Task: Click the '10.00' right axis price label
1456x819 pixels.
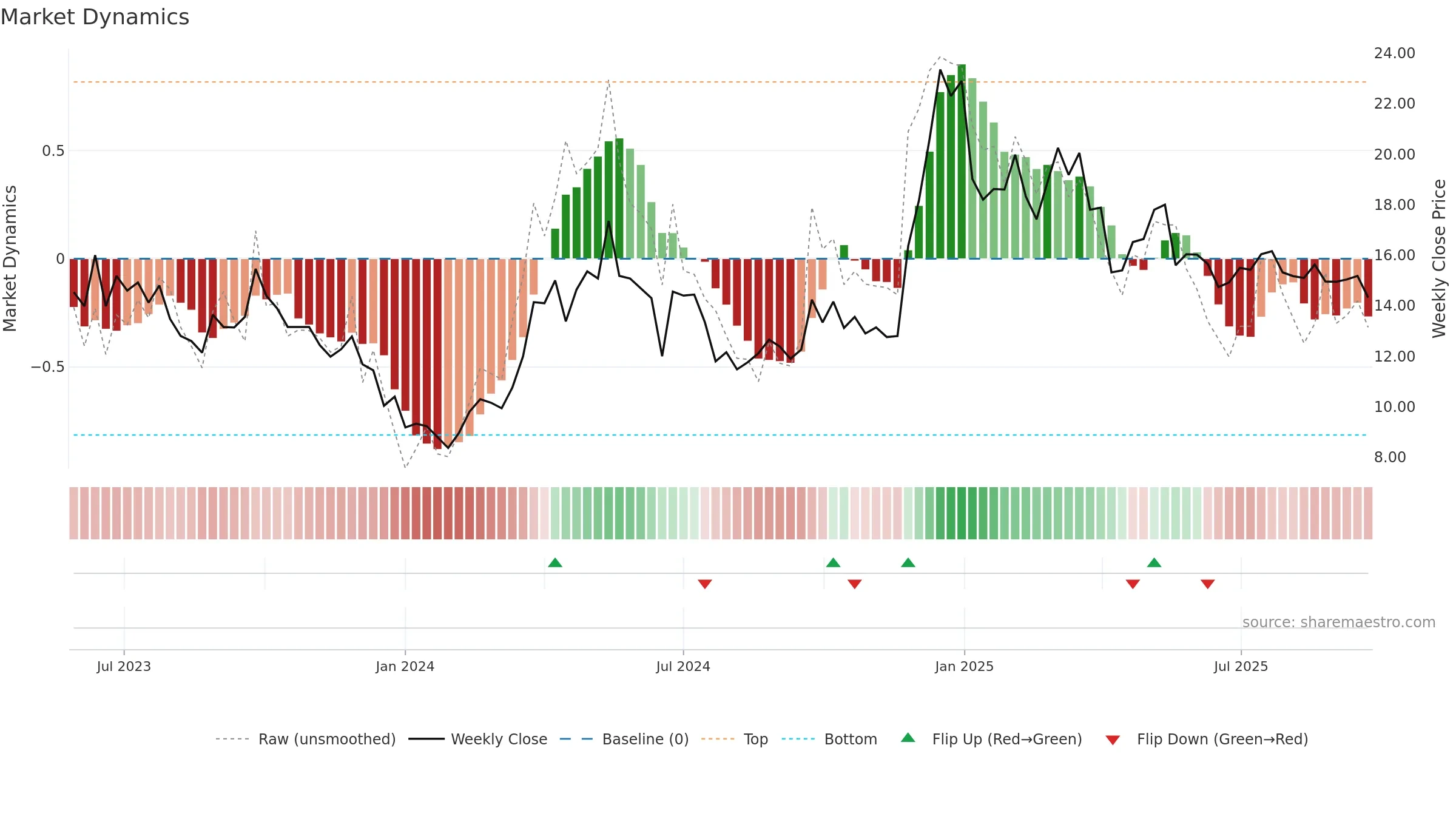Action: [x=1395, y=407]
